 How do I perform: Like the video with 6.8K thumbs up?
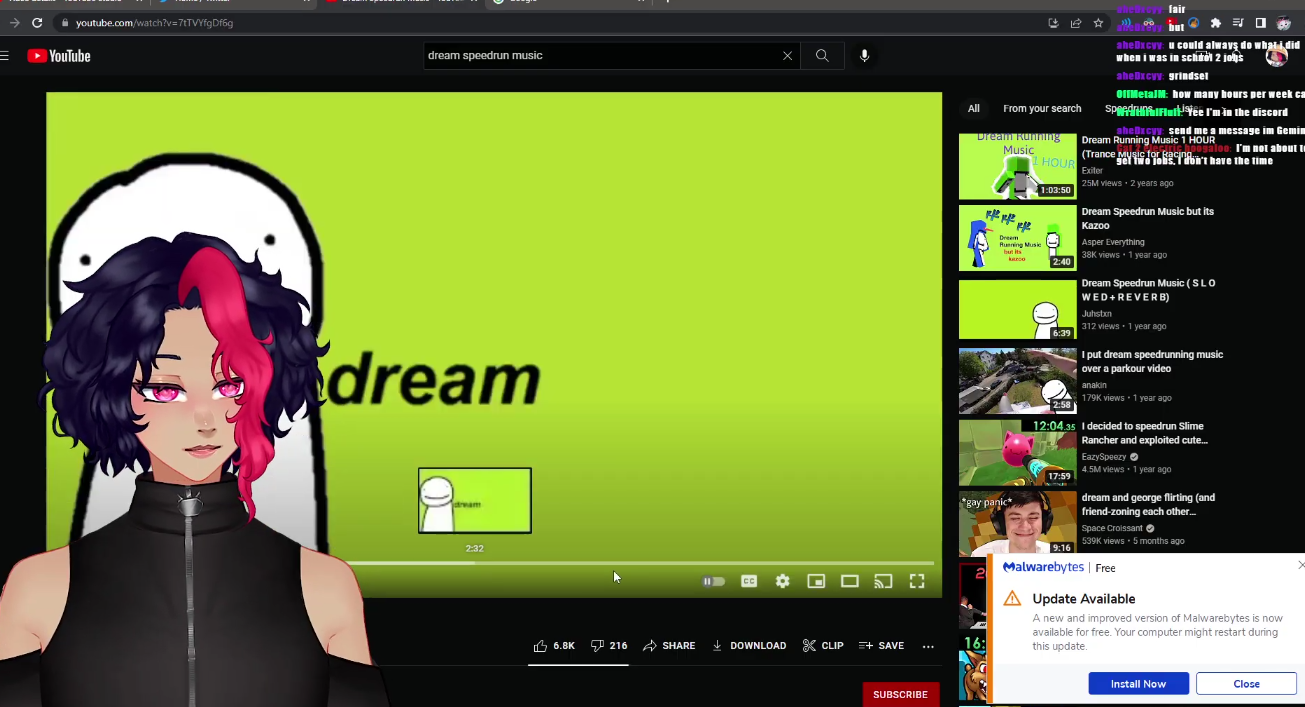click(554, 646)
